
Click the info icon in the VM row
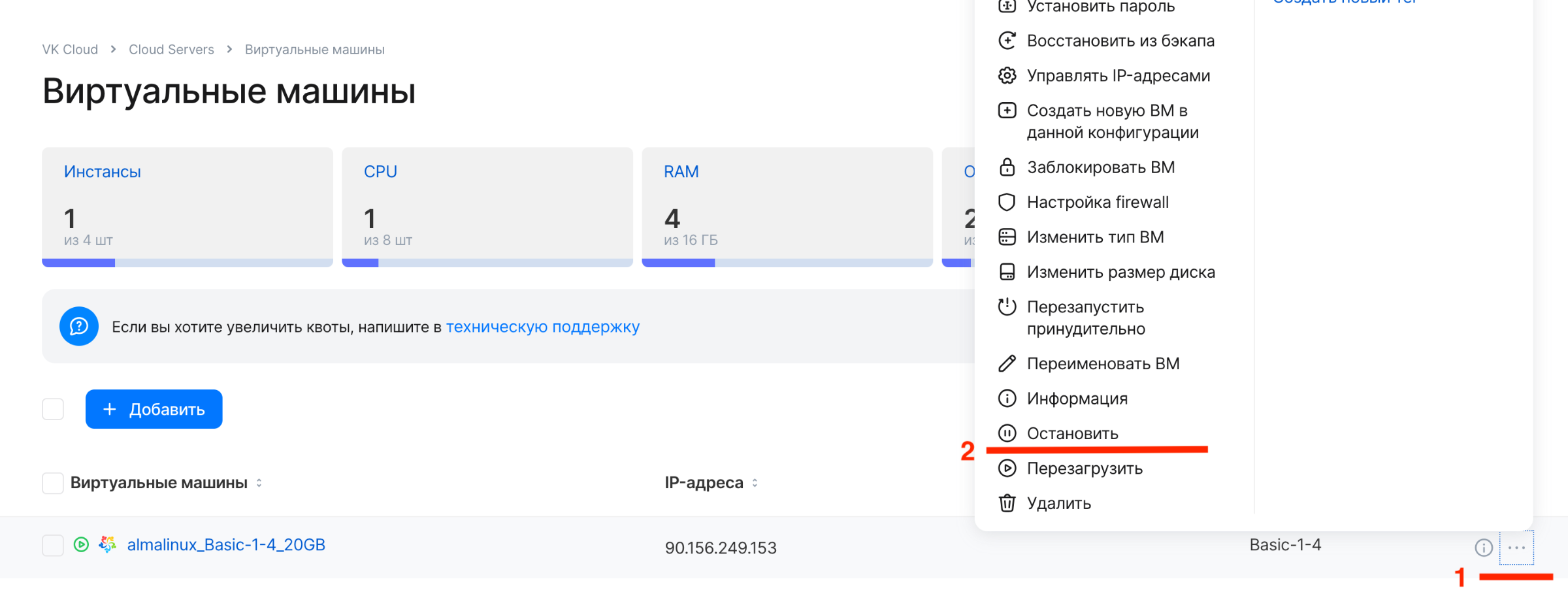pyautogui.click(x=1483, y=548)
